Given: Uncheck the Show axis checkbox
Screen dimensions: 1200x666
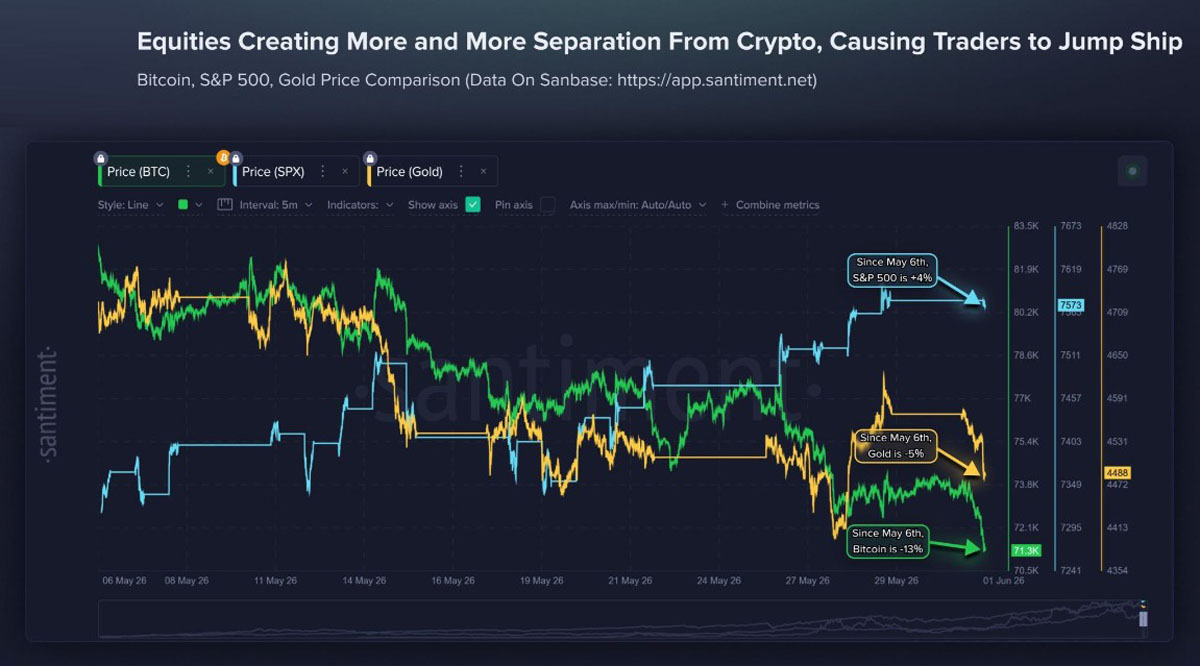Looking at the screenshot, I should tap(473, 204).
